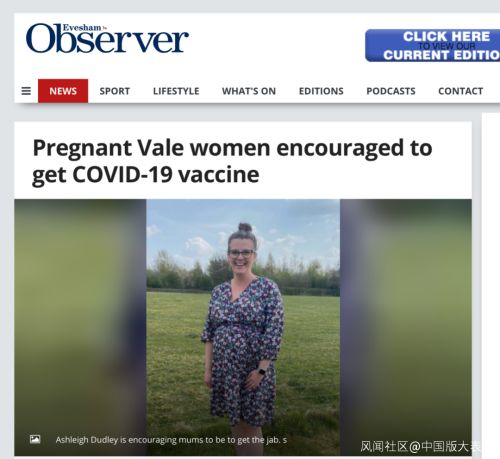This screenshot has height=459, width=500.
Task: Click the current edition banner button
Action: [x=433, y=45]
